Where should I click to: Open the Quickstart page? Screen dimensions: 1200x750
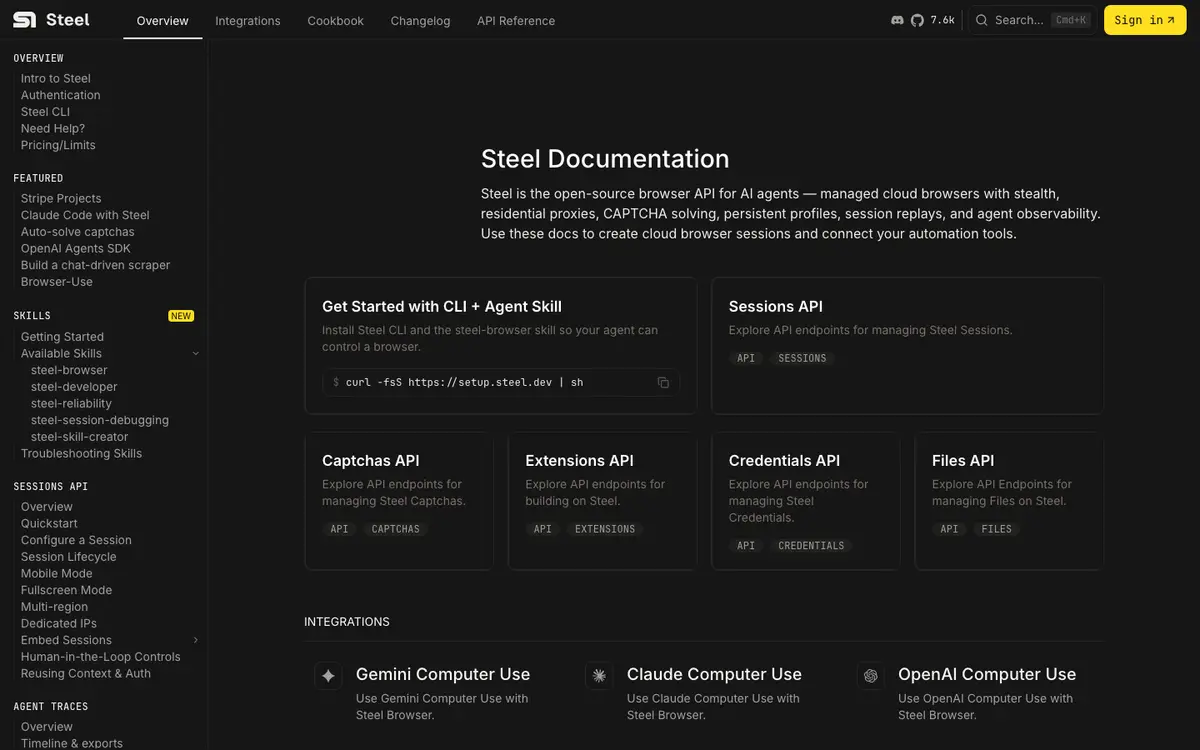pyautogui.click(x=49, y=524)
